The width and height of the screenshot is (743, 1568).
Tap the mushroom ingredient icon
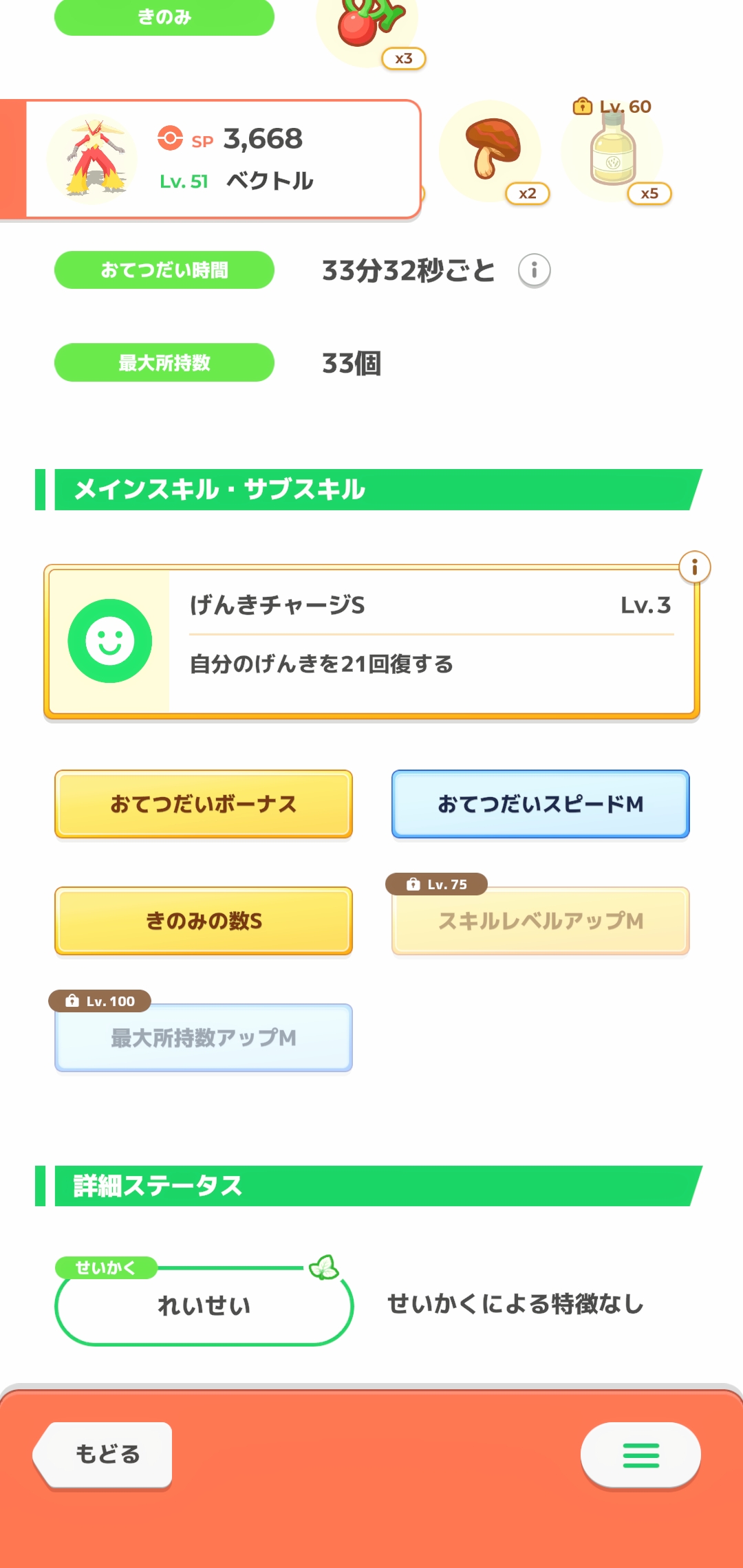click(x=491, y=151)
